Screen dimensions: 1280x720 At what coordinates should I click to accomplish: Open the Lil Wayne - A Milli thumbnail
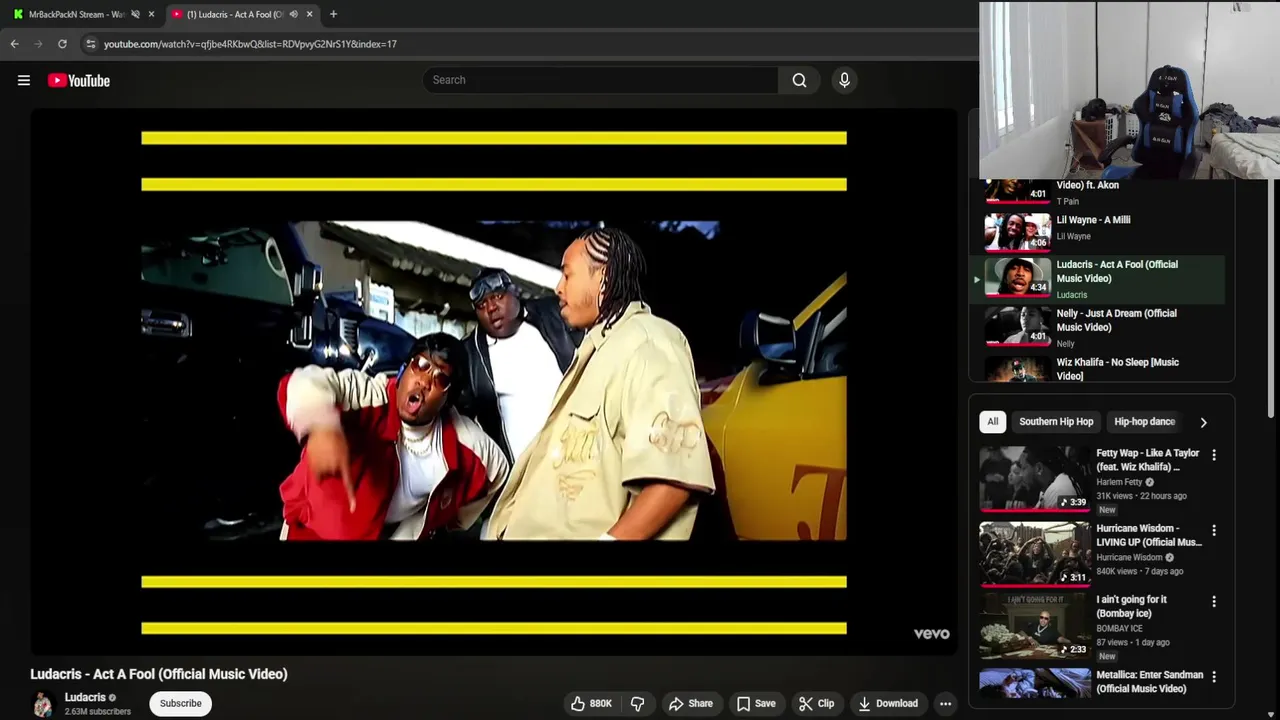(1017, 231)
